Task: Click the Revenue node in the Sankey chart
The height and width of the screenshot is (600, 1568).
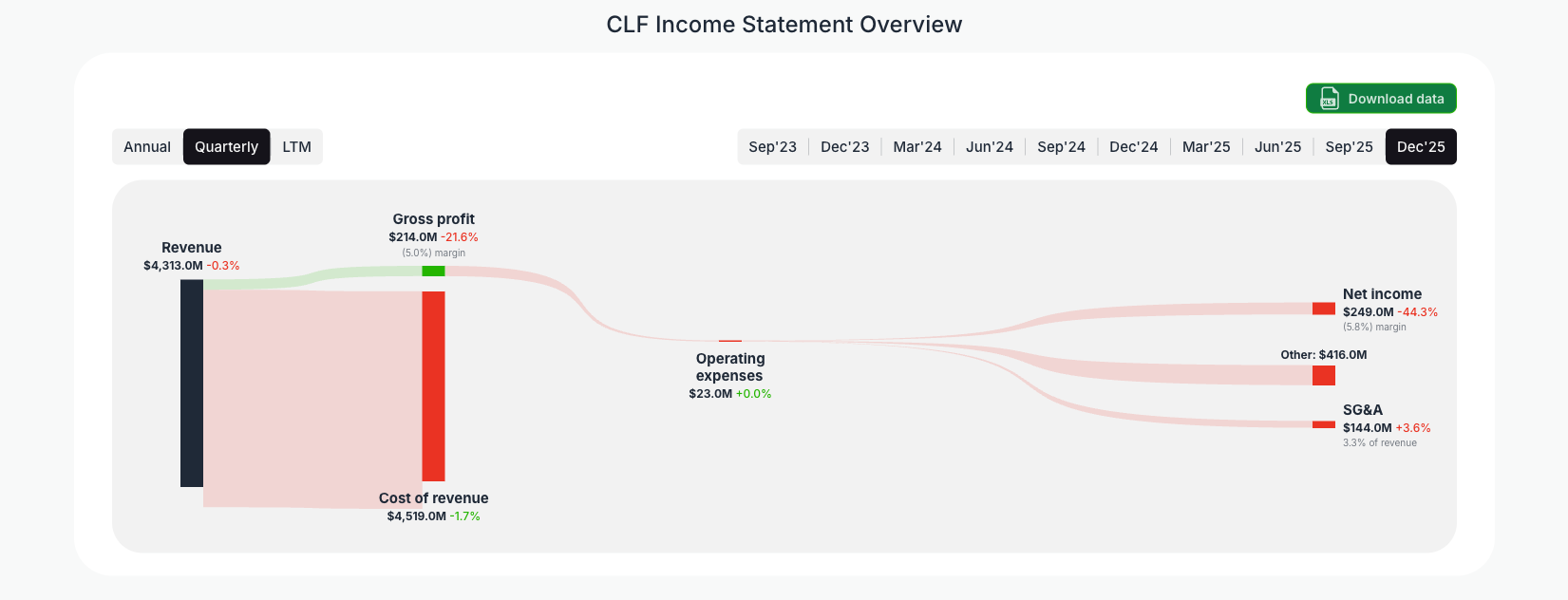Action: pos(189,384)
